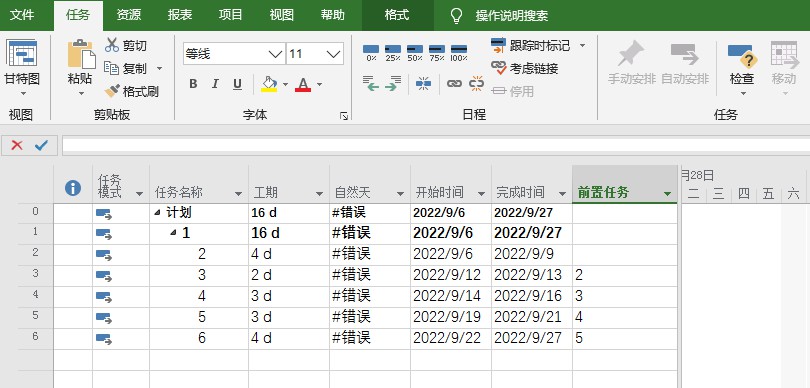Viewport: 810px width, 388px height.
Task: Open the 完成时间 column filter dropdown
Action: (x=563, y=194)
